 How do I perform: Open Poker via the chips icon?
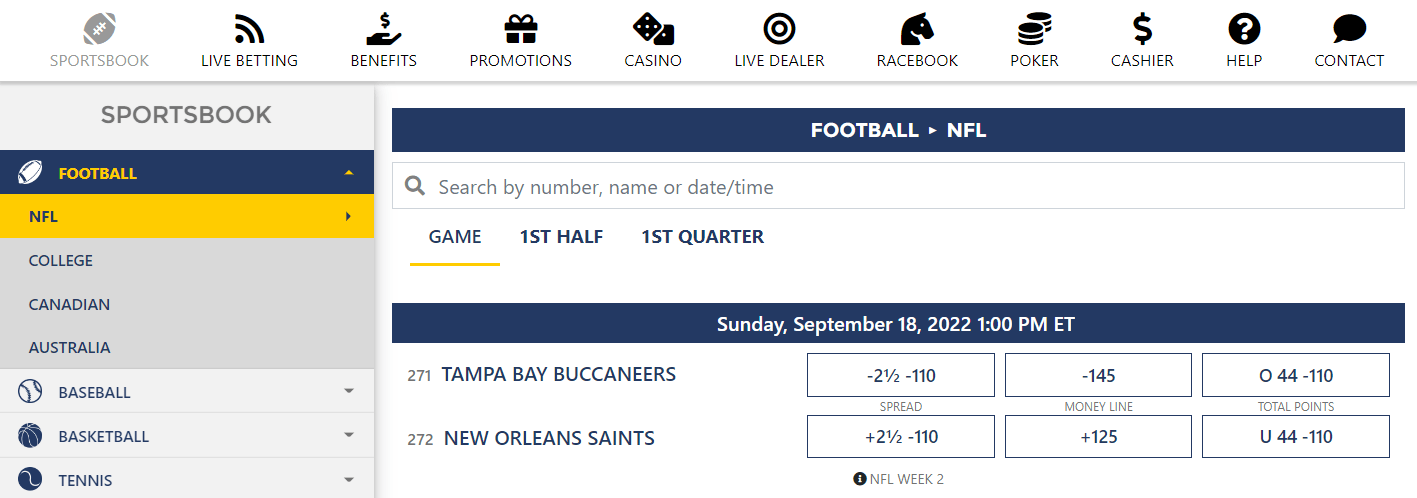pyautogui.click(x=1034, y=29)
